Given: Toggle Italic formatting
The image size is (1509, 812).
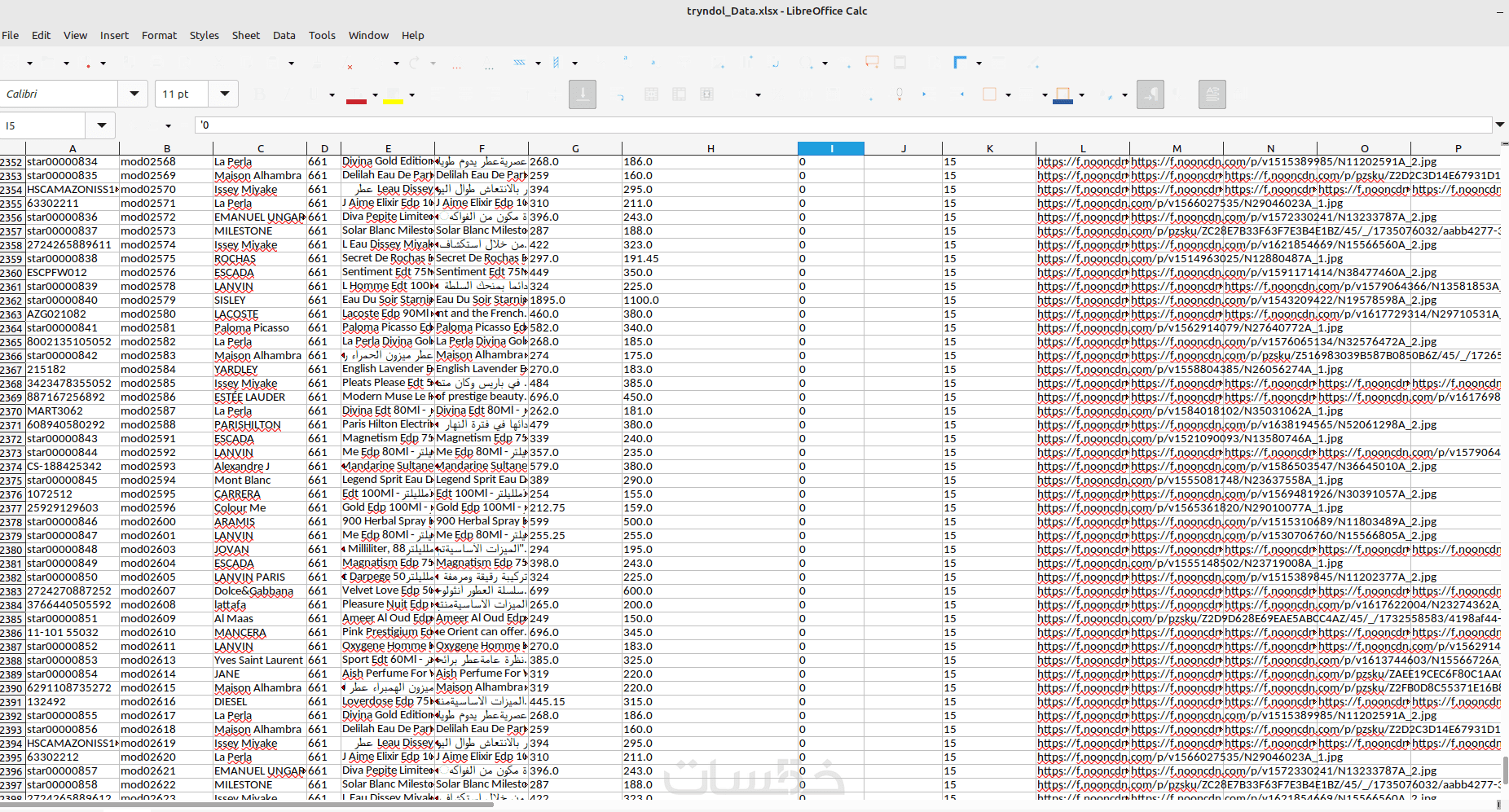Looking at the screenshot, I should pos(287,94).
